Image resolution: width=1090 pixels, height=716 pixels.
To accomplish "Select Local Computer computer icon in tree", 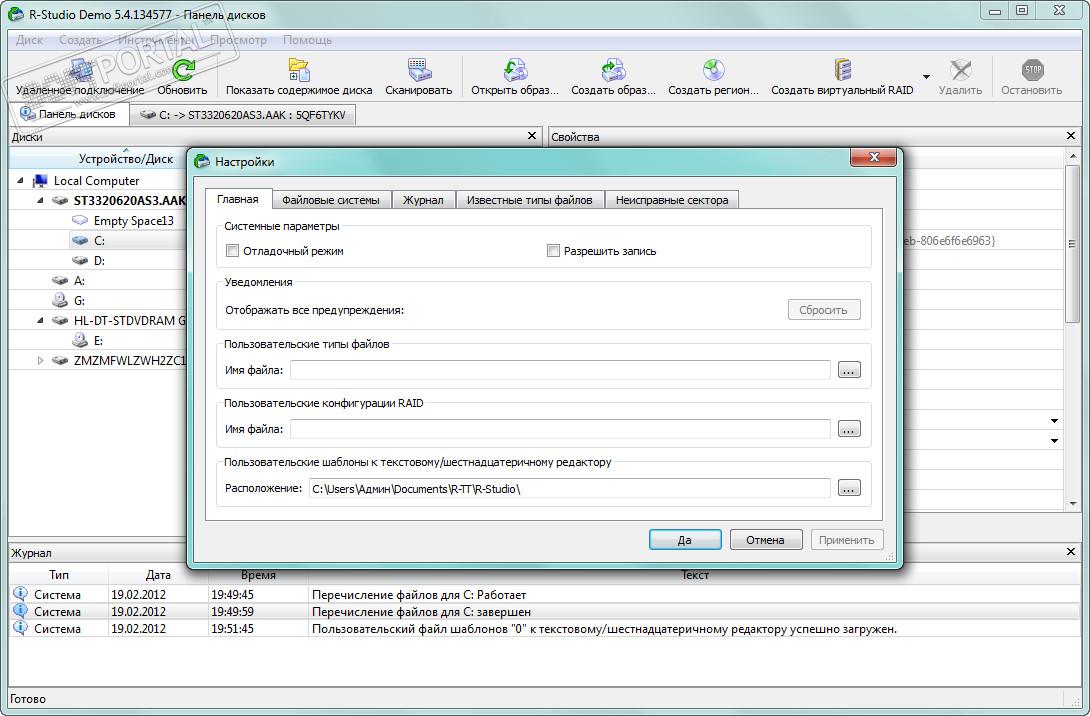I will [40, 181].
